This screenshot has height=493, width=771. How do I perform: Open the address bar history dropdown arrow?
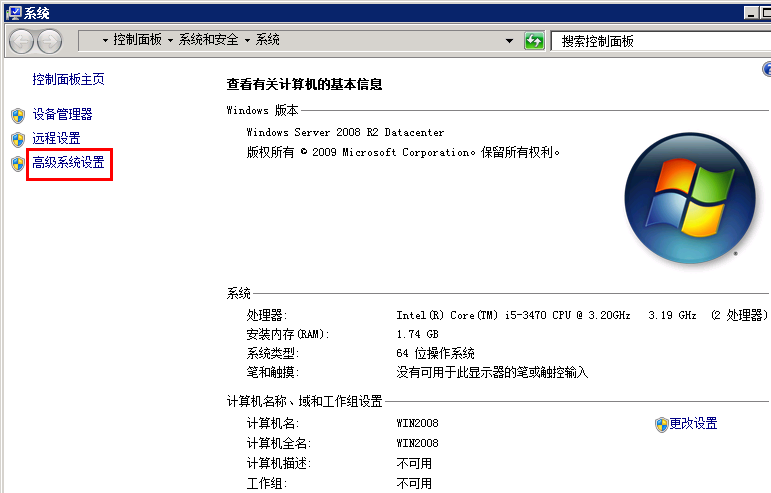(509, 41)
